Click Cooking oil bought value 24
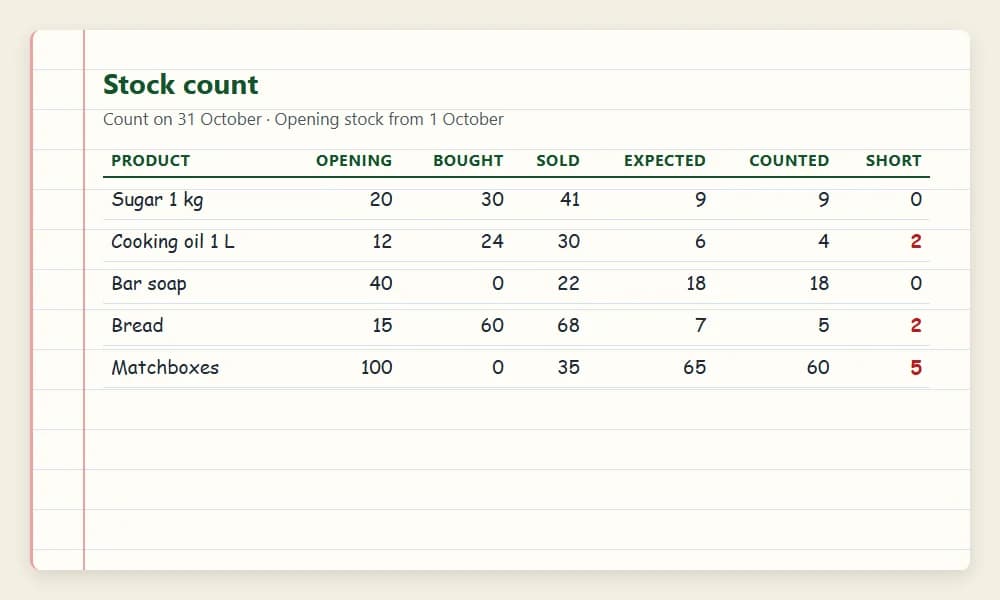 492,242
